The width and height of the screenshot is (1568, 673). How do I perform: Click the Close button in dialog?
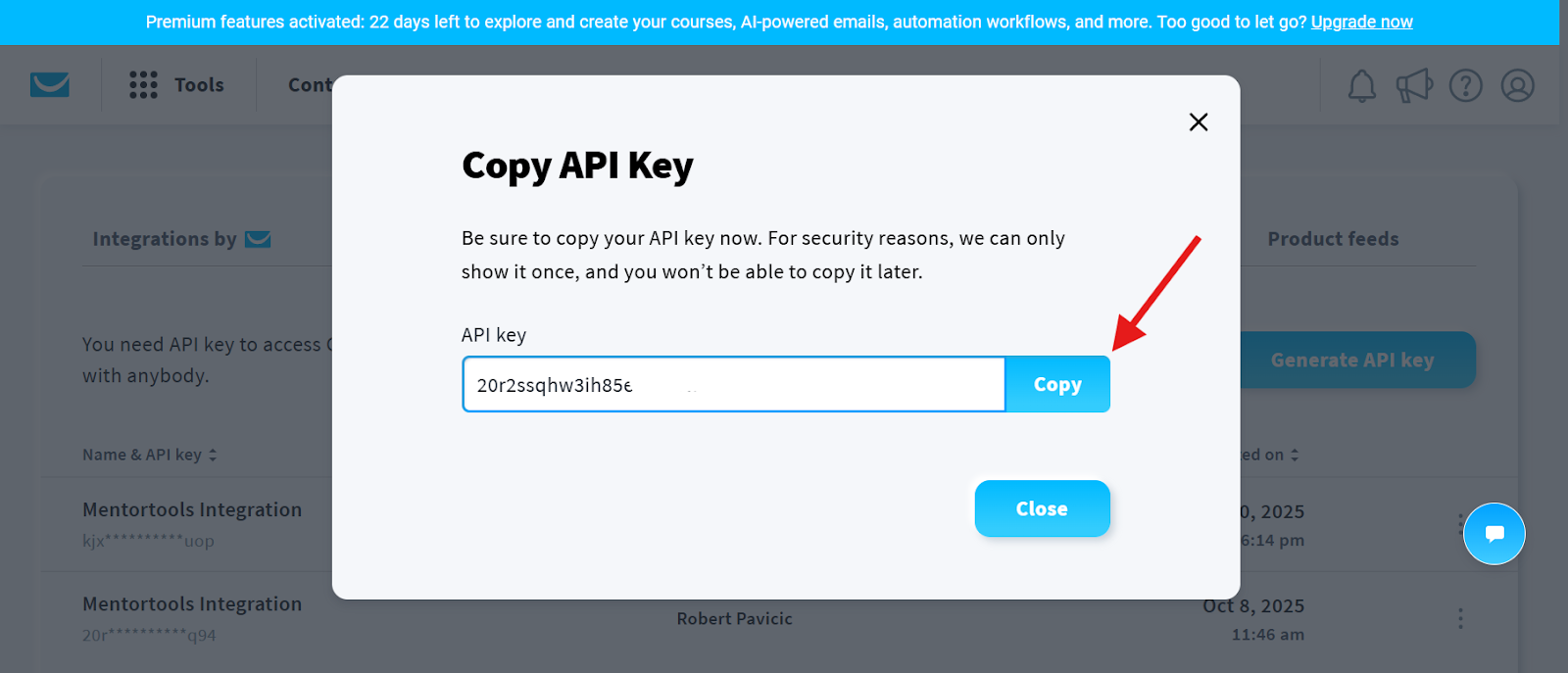point(1042,508)
